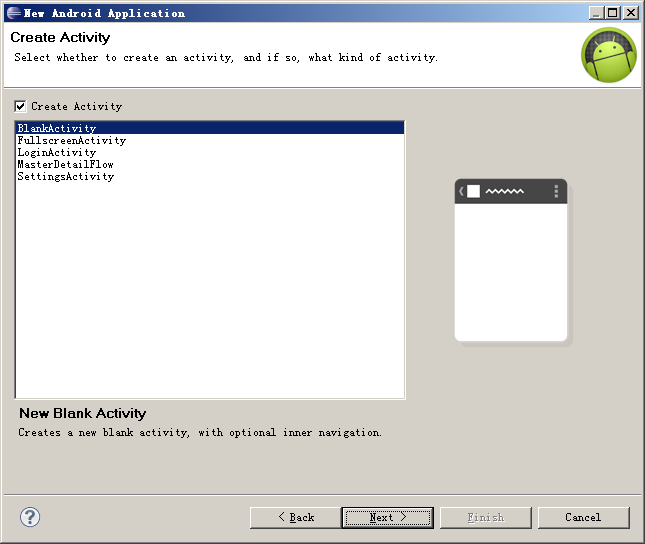Click the Android robot logo
This screenshot has width=645, height=544.
pos(609,55)
